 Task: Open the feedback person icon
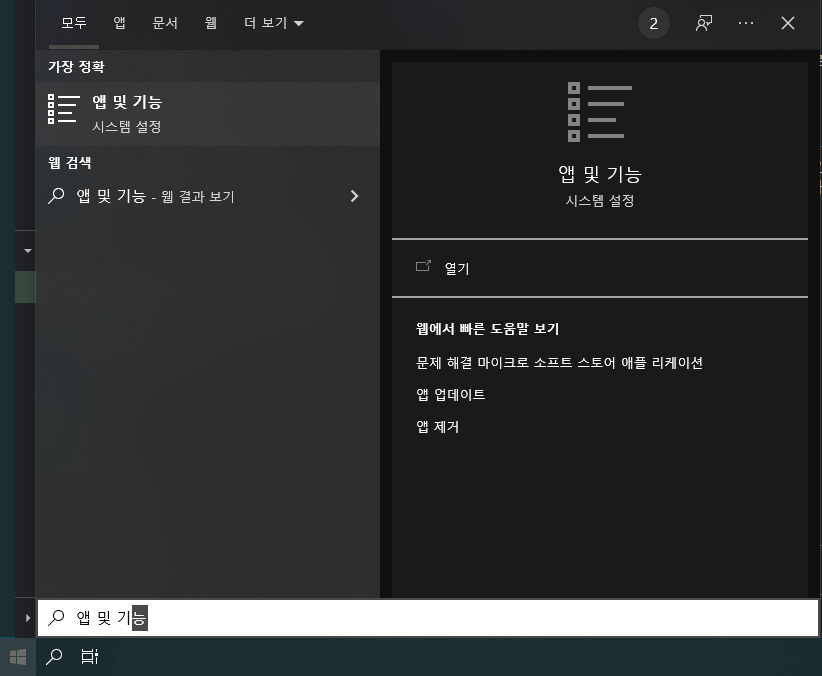click(x=704, y=23)
